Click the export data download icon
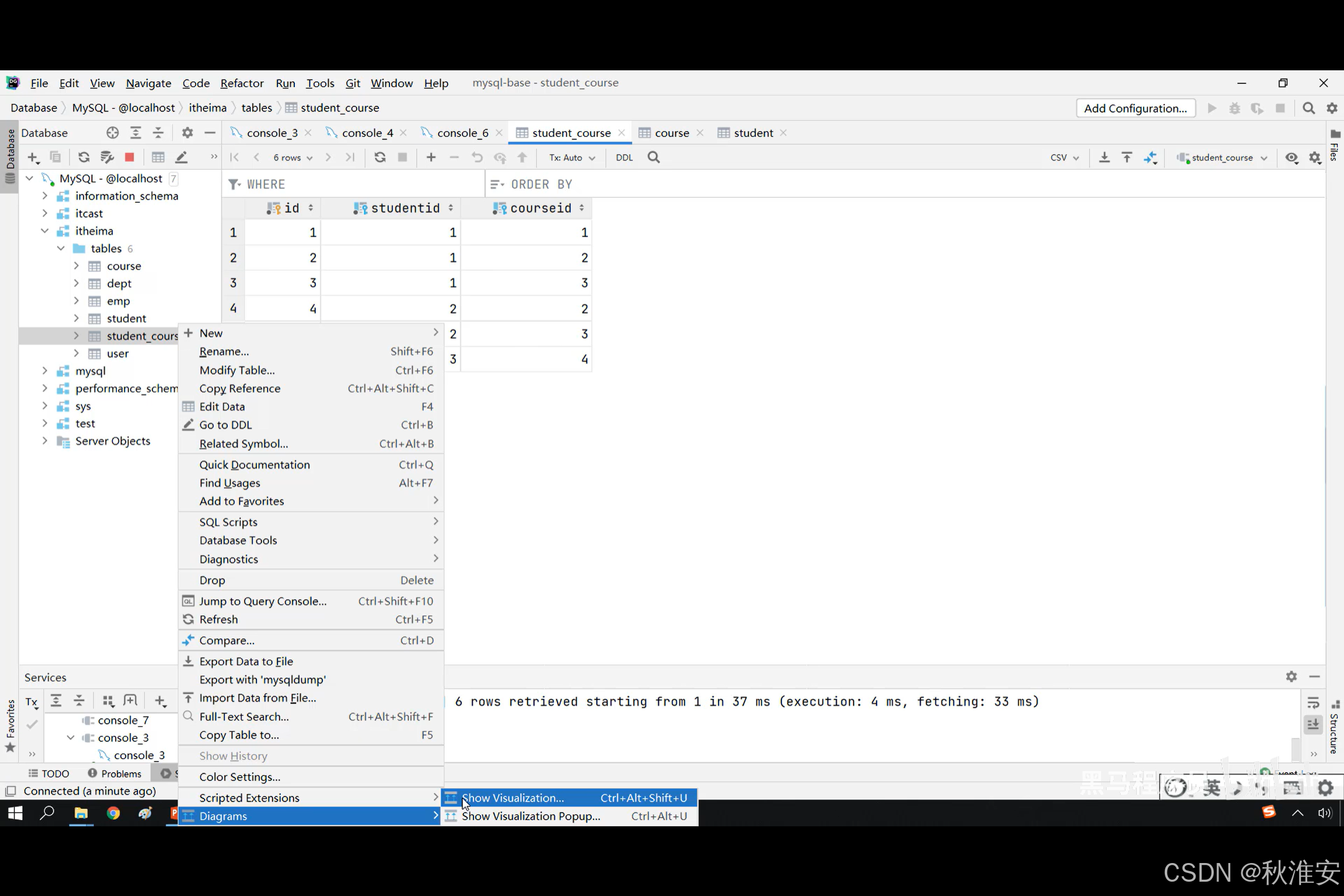1344x896 pixels. [1104, 157]
